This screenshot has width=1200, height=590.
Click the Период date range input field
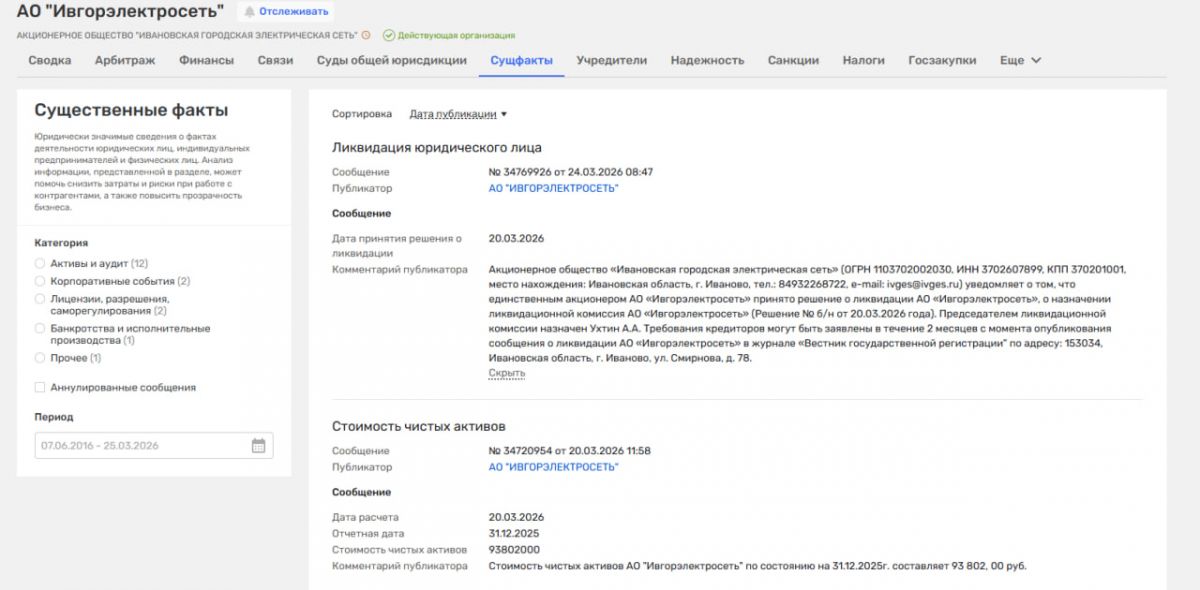point(140,446)
